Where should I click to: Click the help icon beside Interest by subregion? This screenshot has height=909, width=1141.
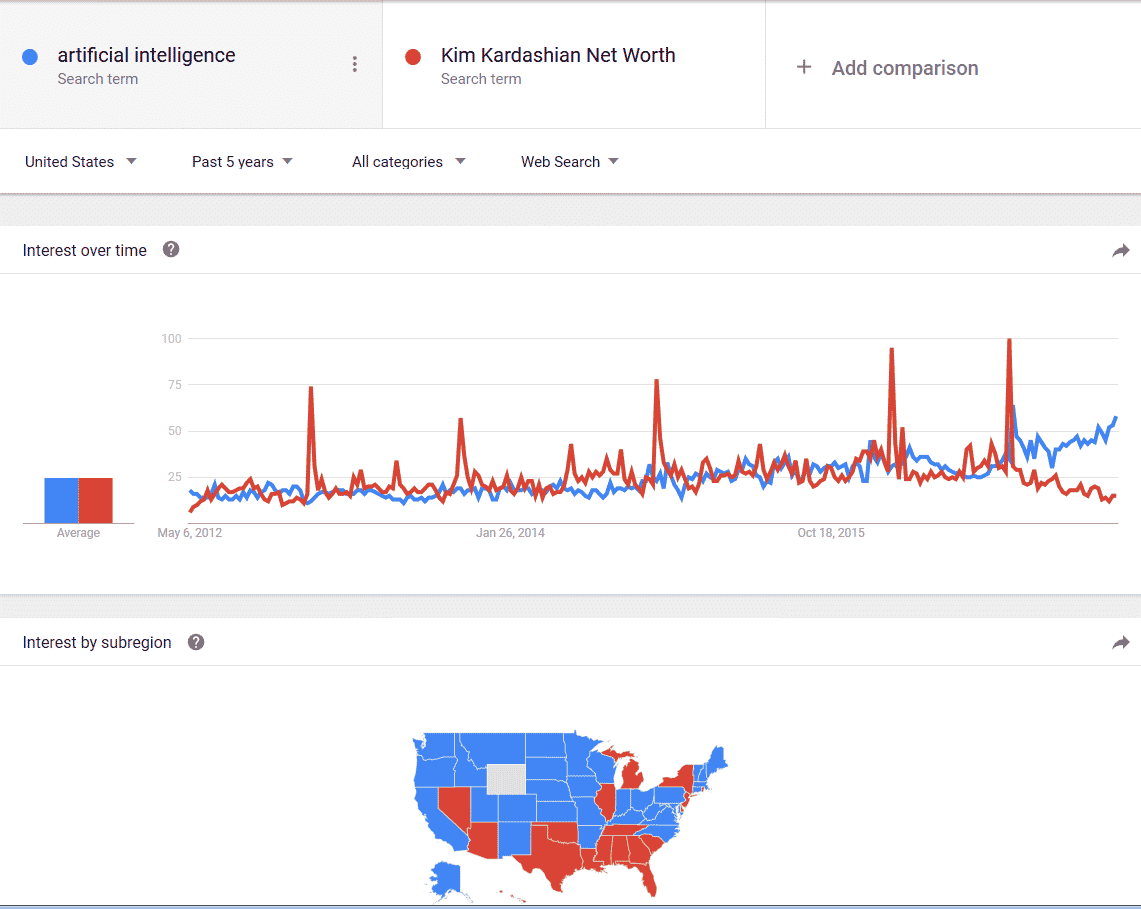point(196,642)
